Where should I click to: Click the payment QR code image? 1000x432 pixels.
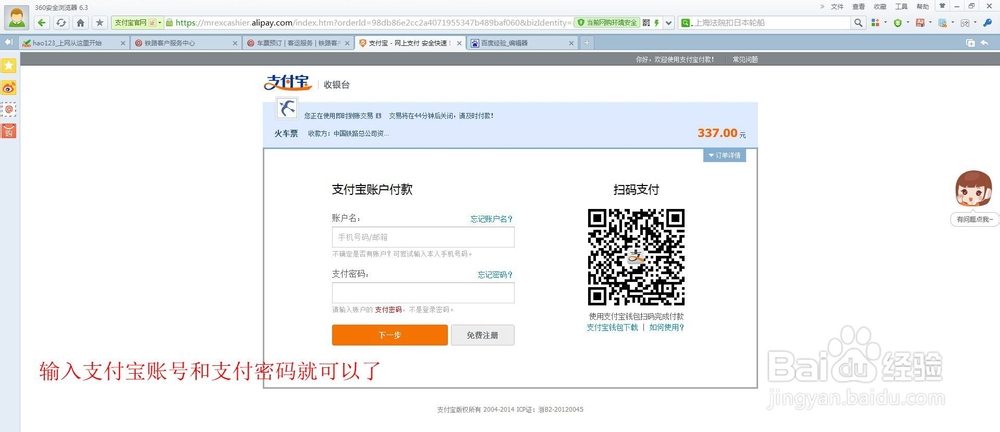(x=636, y=257)
